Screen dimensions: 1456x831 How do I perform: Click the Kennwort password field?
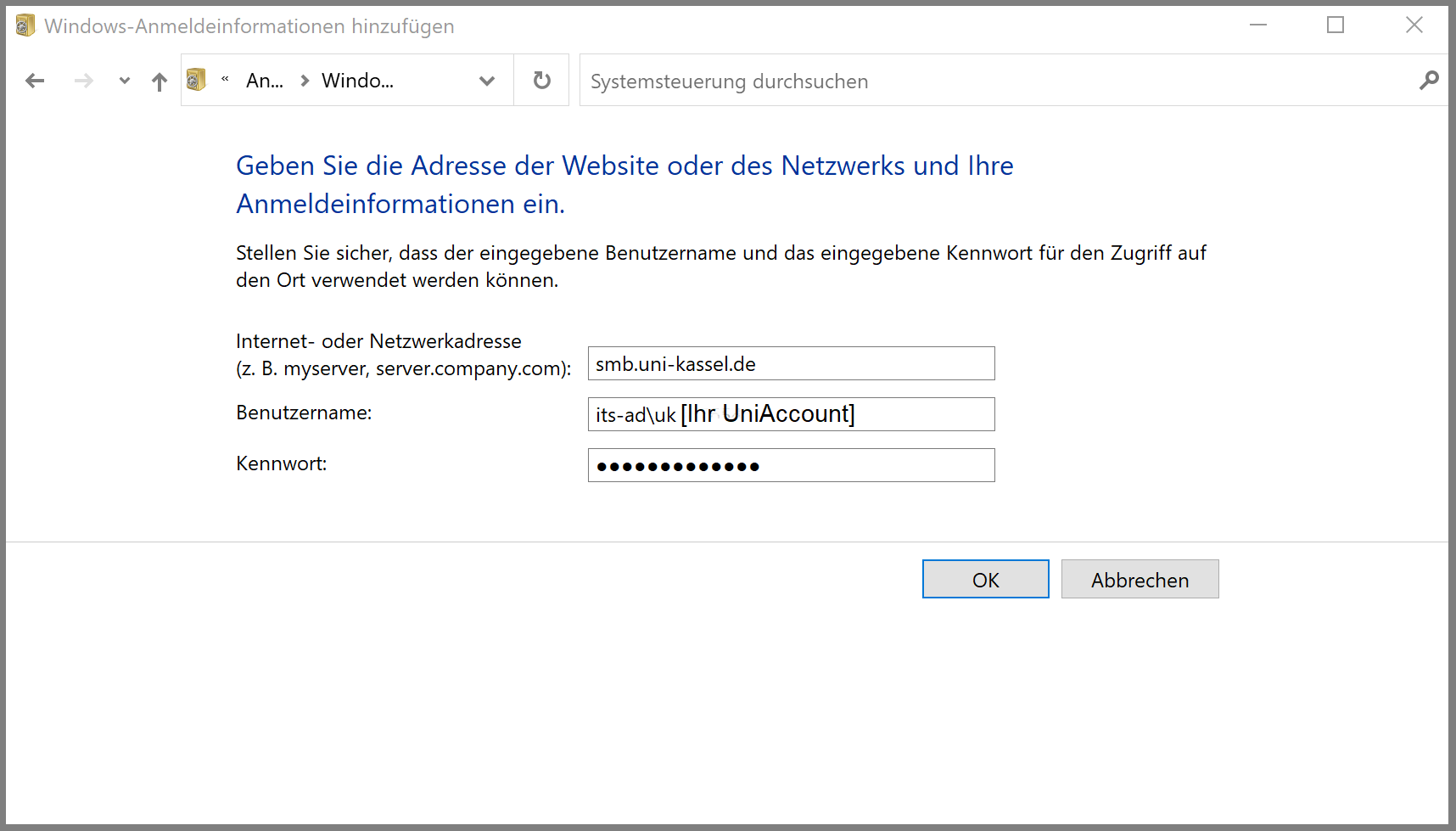791,465
